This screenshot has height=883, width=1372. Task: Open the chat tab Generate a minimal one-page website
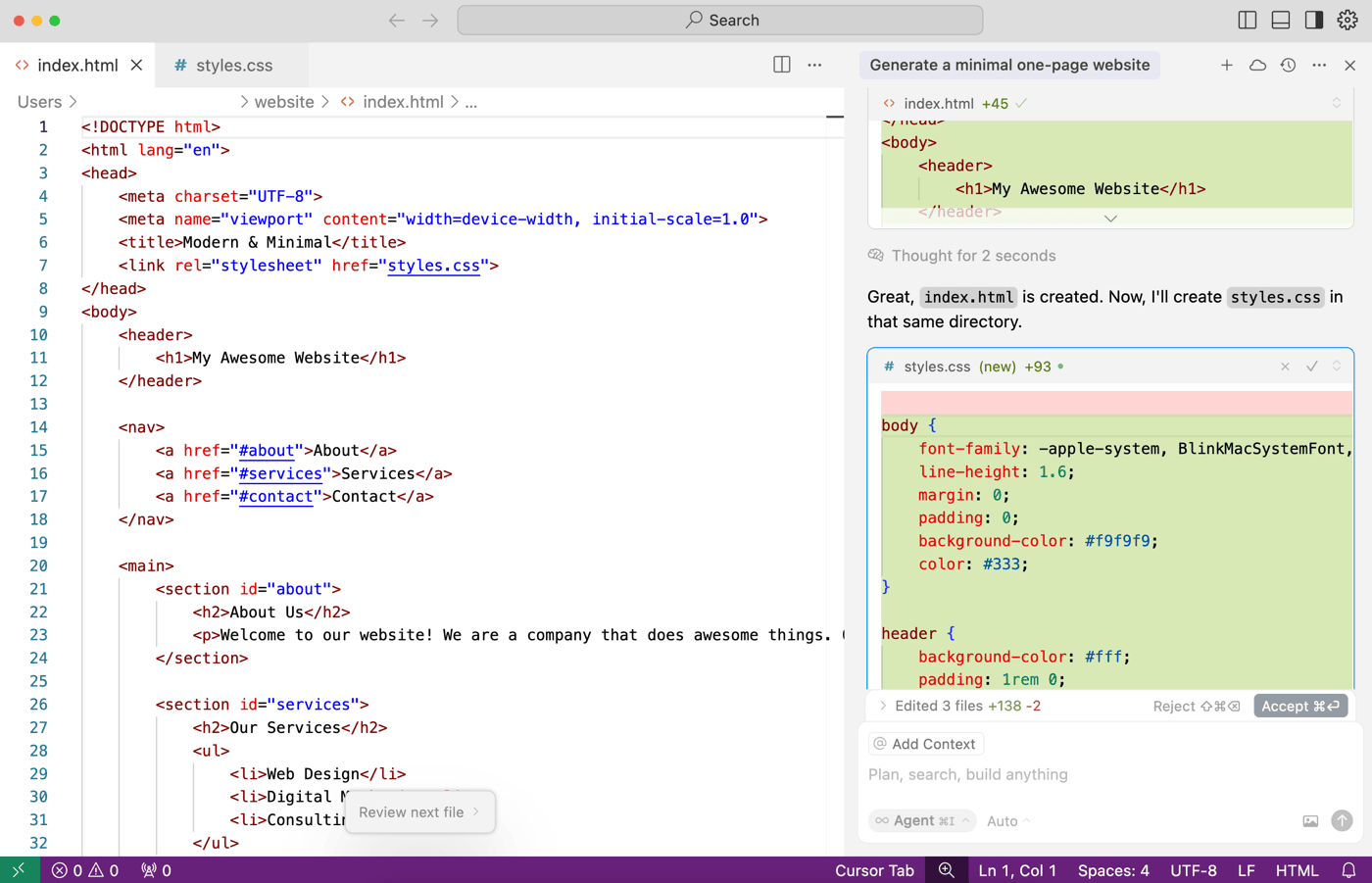pos(1009,65)
